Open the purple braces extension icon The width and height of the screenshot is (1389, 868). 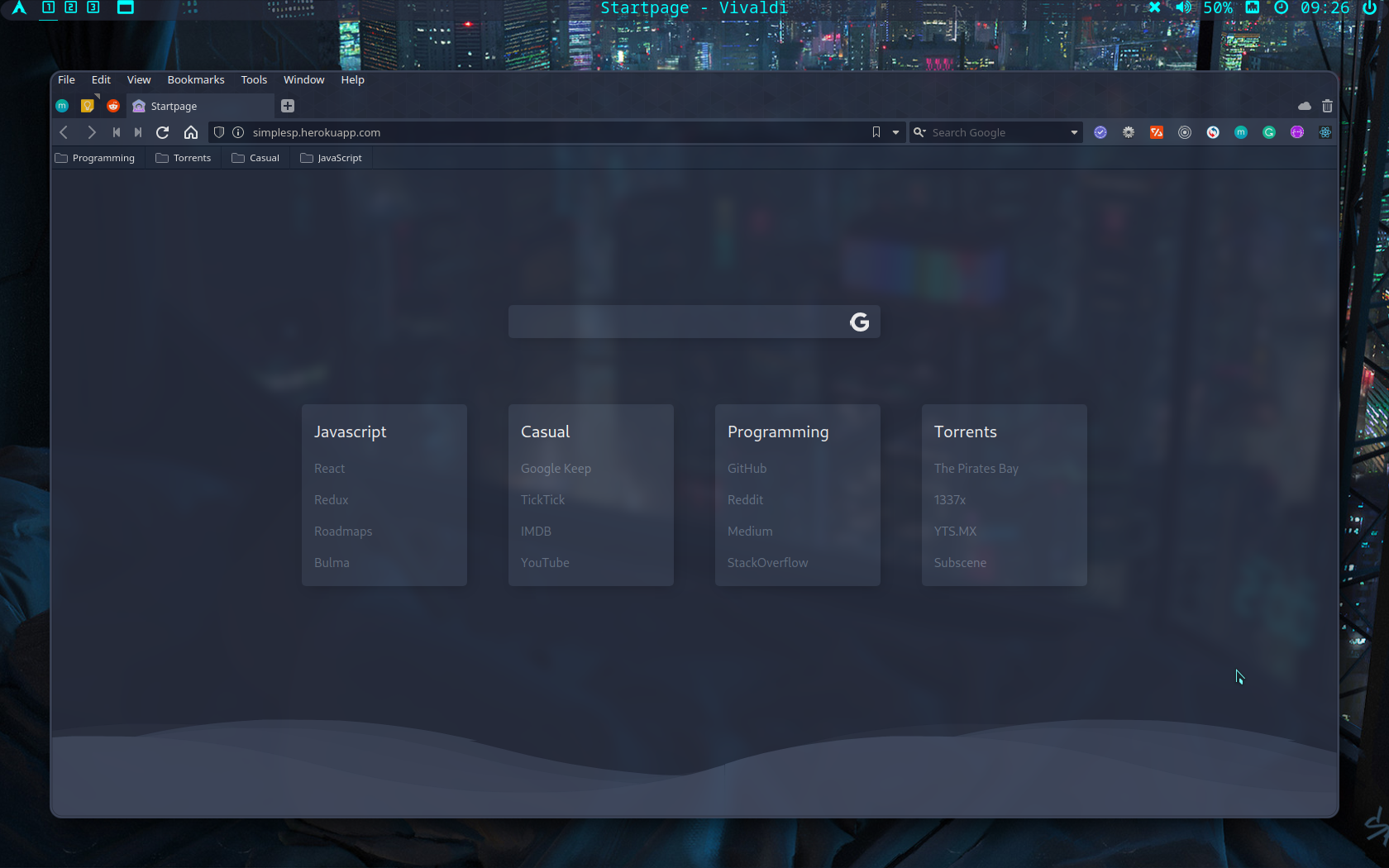(x=1297, y=132)
